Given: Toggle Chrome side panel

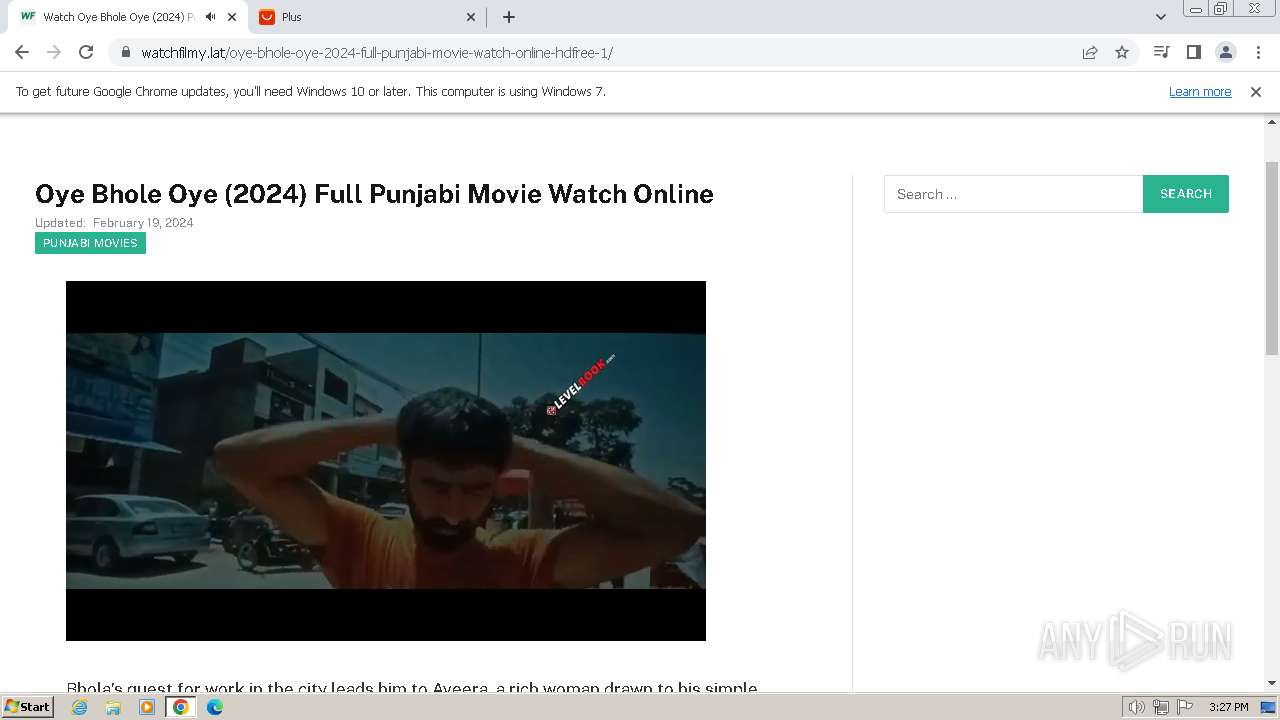Looking at the screenshot, I should click(x=1193, y=52).
